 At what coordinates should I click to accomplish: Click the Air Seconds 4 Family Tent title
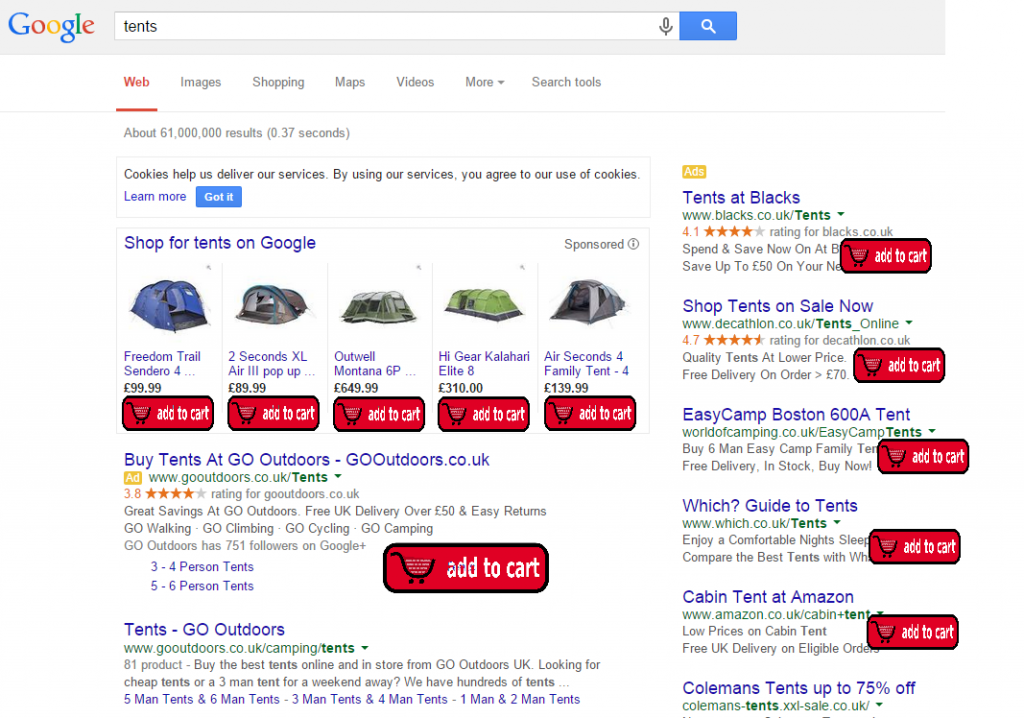click(x=586, y=364)
